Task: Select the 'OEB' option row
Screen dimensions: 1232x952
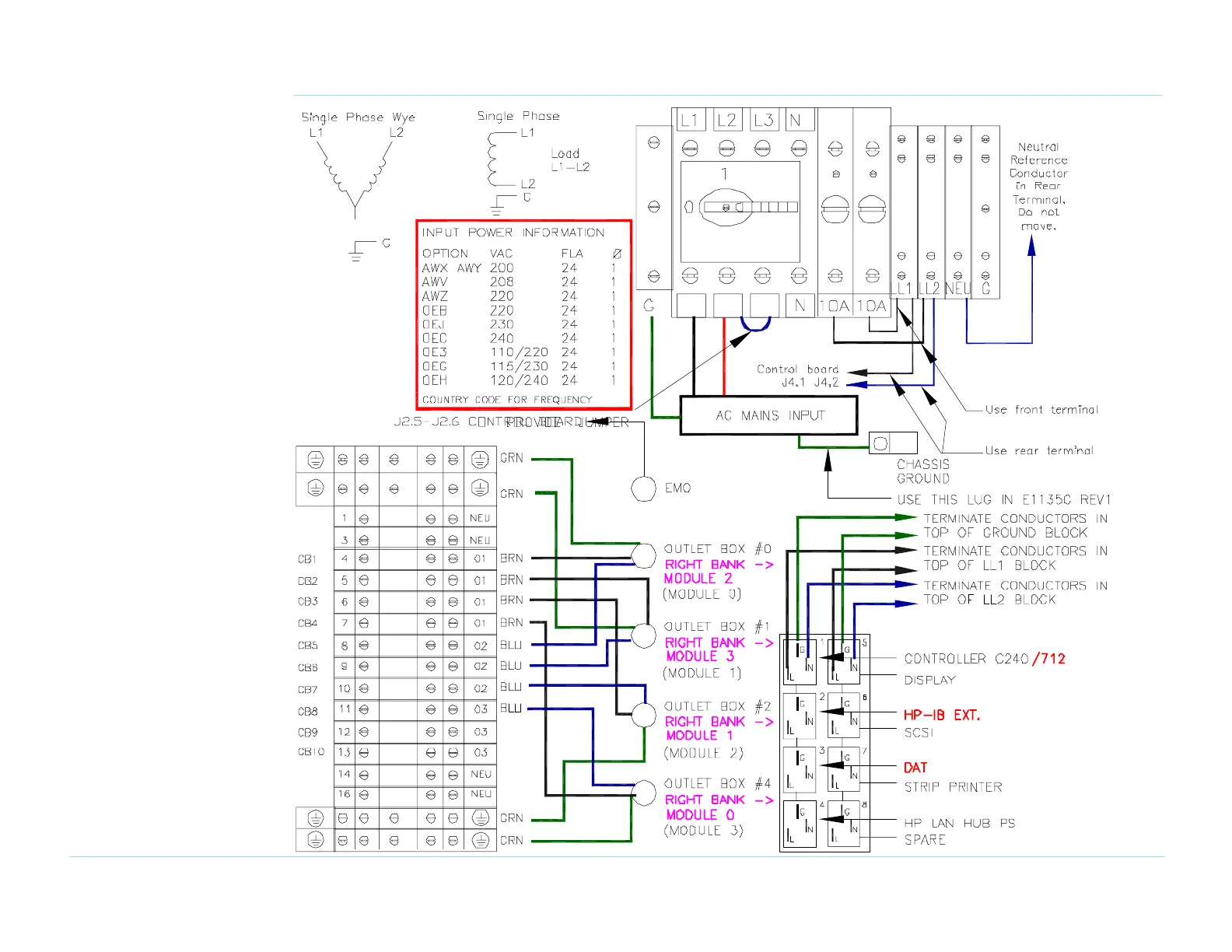Action: (520, 310)
